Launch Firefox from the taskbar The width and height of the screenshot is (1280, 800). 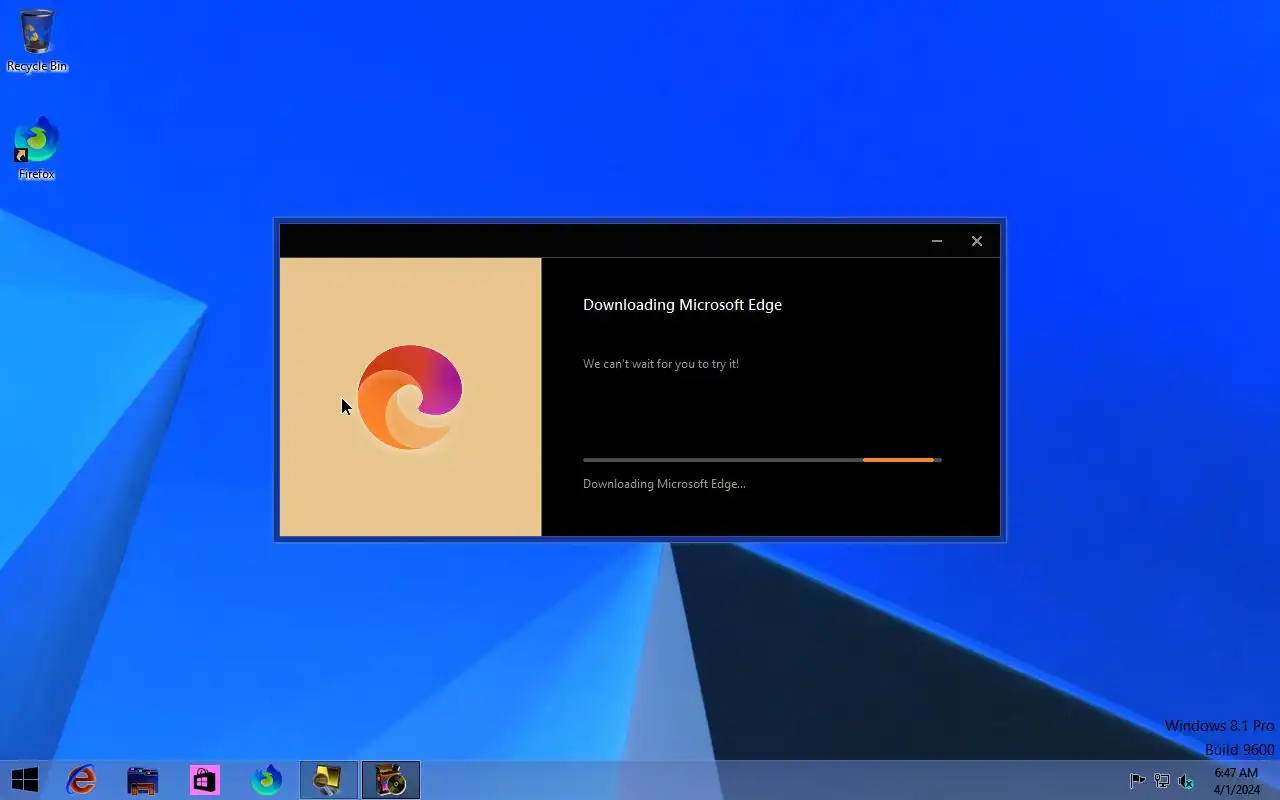[x=267, y=780]
